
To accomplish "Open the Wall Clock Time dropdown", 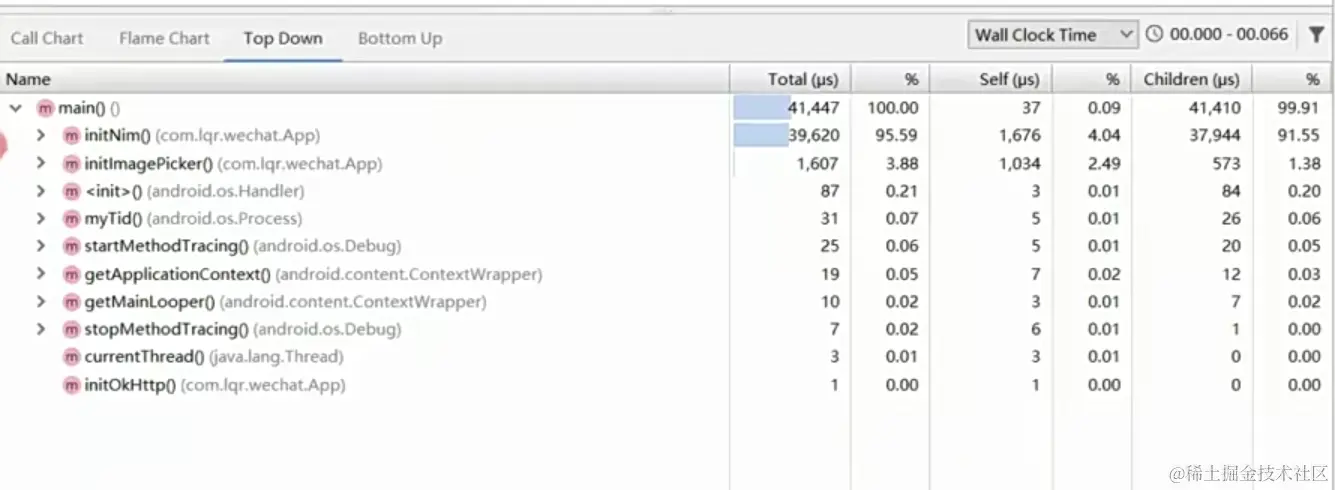I will click(1053, 35).
